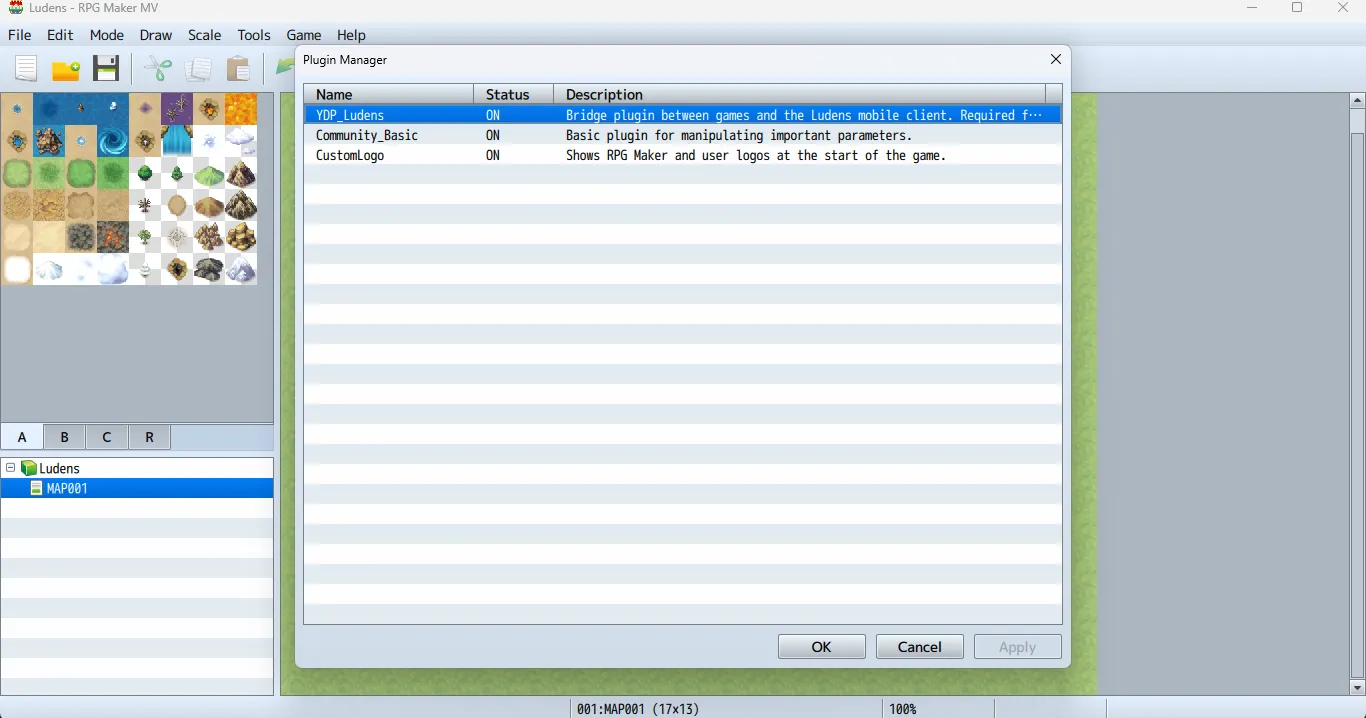Pick the whirlpool tile in the tileset
This screenshot has width=1366, height=718.
113,141
